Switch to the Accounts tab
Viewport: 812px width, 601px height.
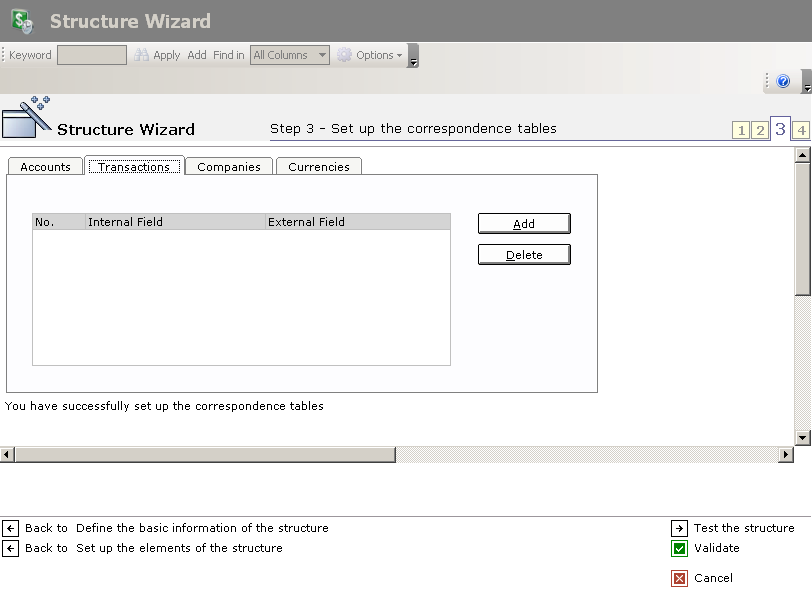tap(45, 167)
